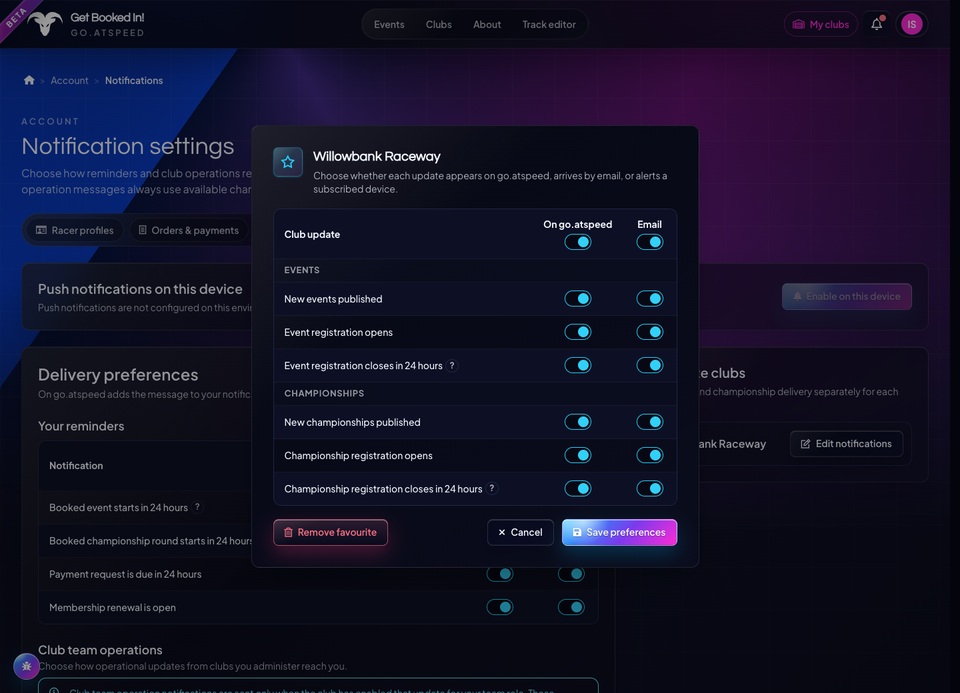
Task: Toggle Event registration opens Email switch
Action: point(649,332)
